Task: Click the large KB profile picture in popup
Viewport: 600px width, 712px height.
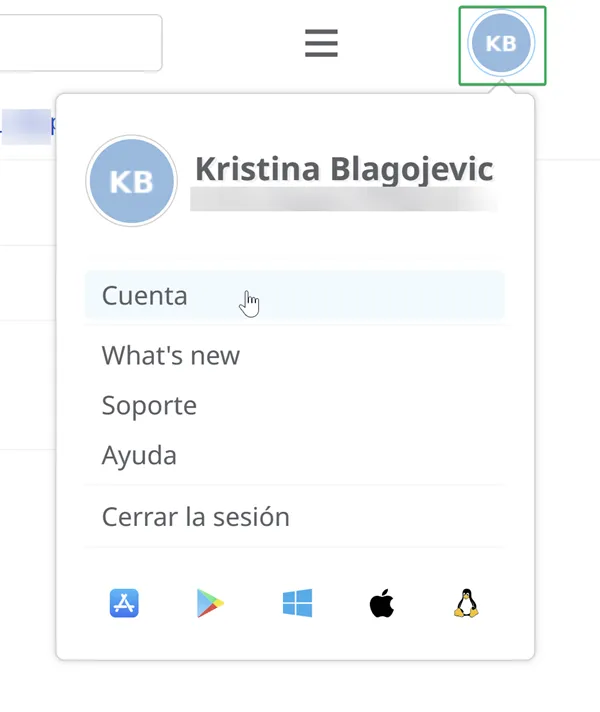Action: point(132,181)
